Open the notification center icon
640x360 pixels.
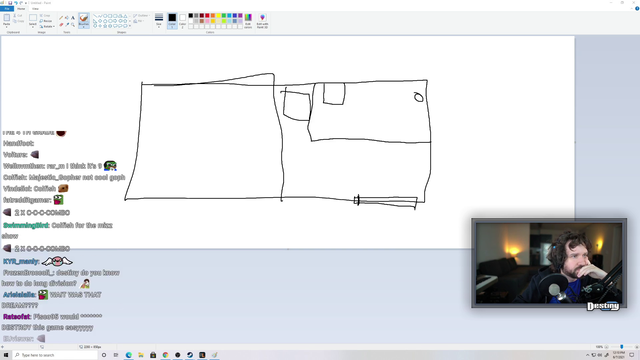pos(632,355)
